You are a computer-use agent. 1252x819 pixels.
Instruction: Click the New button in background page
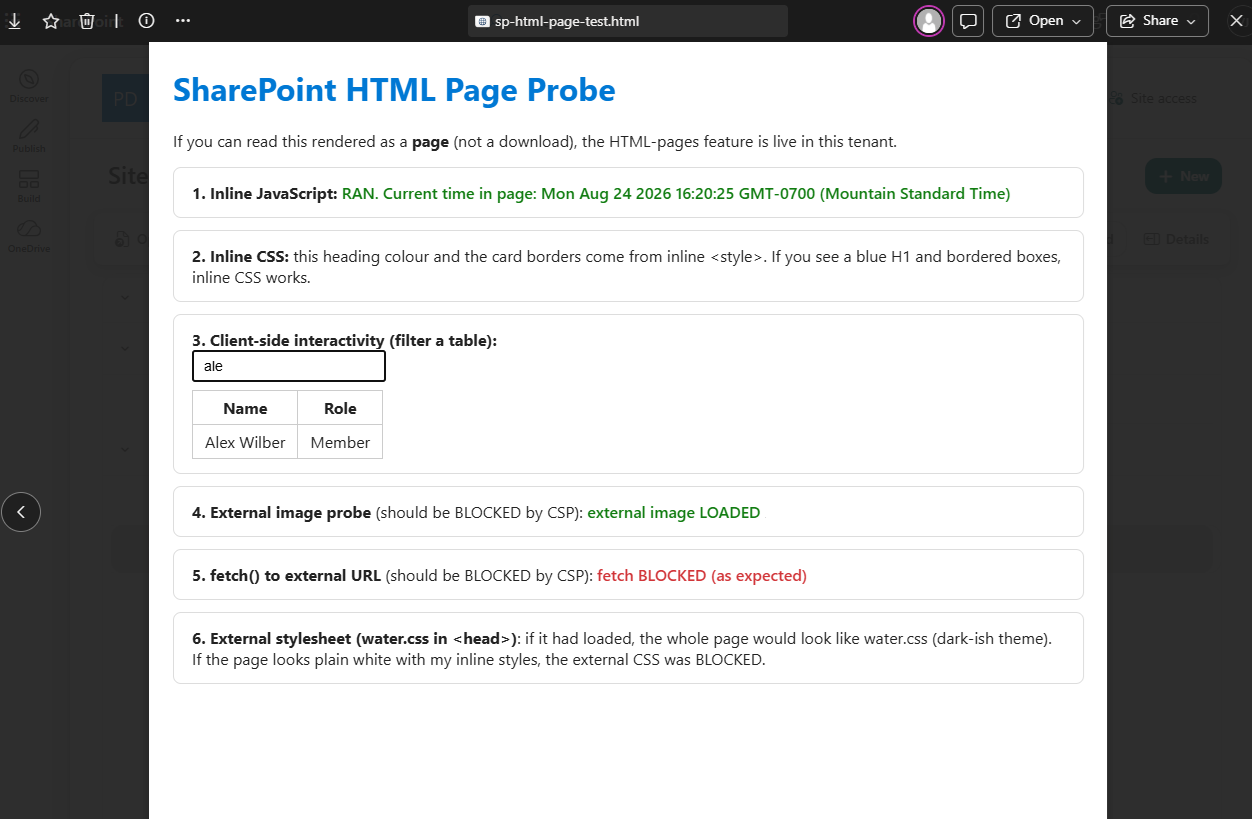click(1183, 176)
